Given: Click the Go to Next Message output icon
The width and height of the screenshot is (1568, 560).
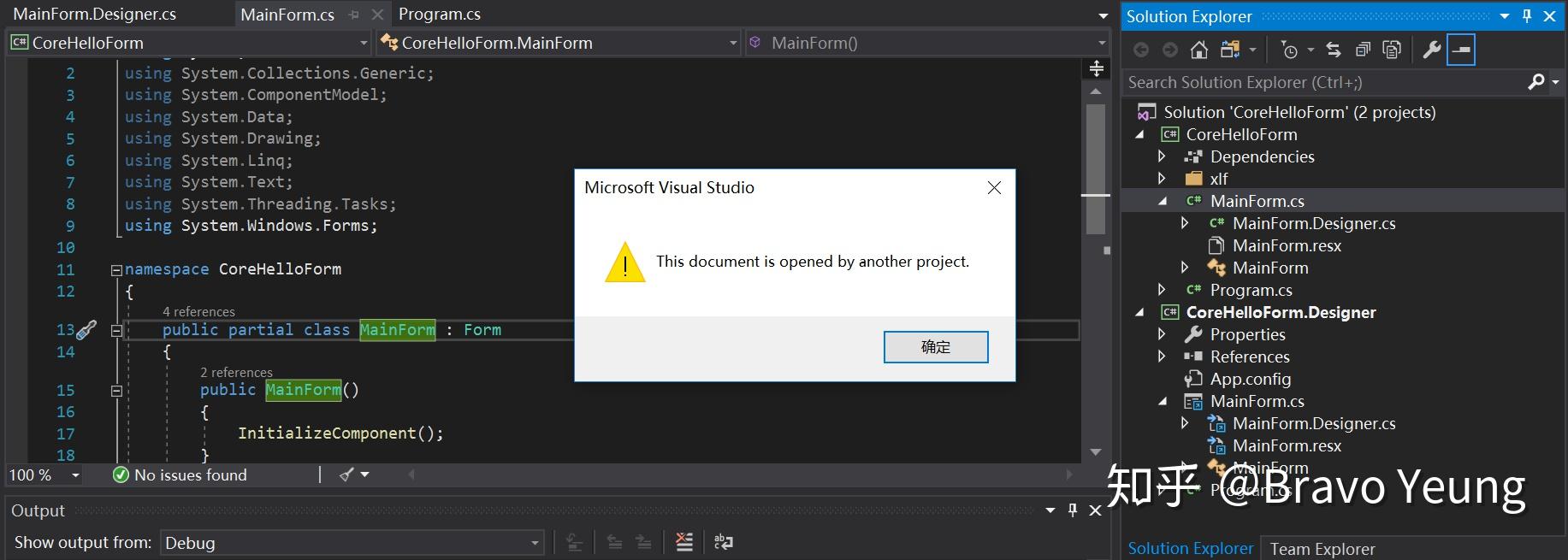Looking at the screenshot, I should click(x=643, y=542).
